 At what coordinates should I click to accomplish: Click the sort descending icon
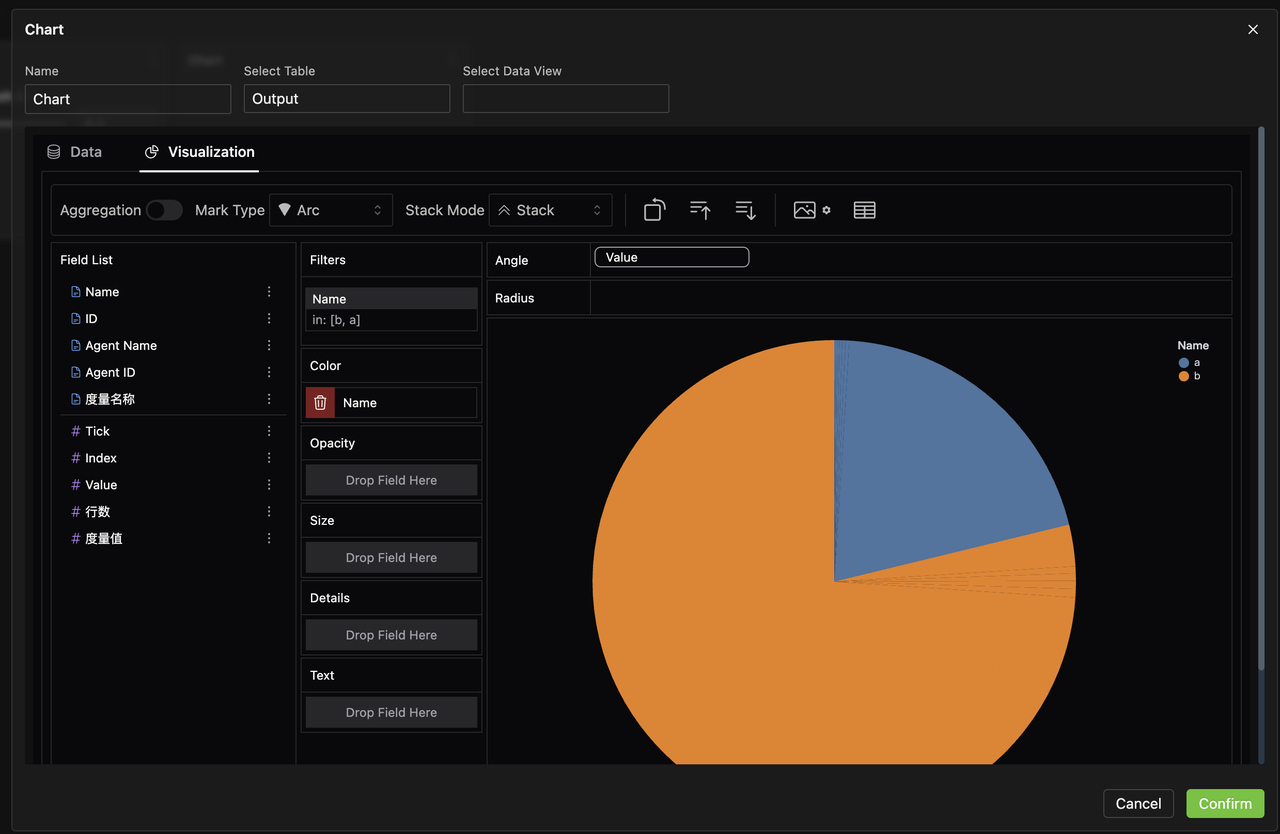click(745, 210)
